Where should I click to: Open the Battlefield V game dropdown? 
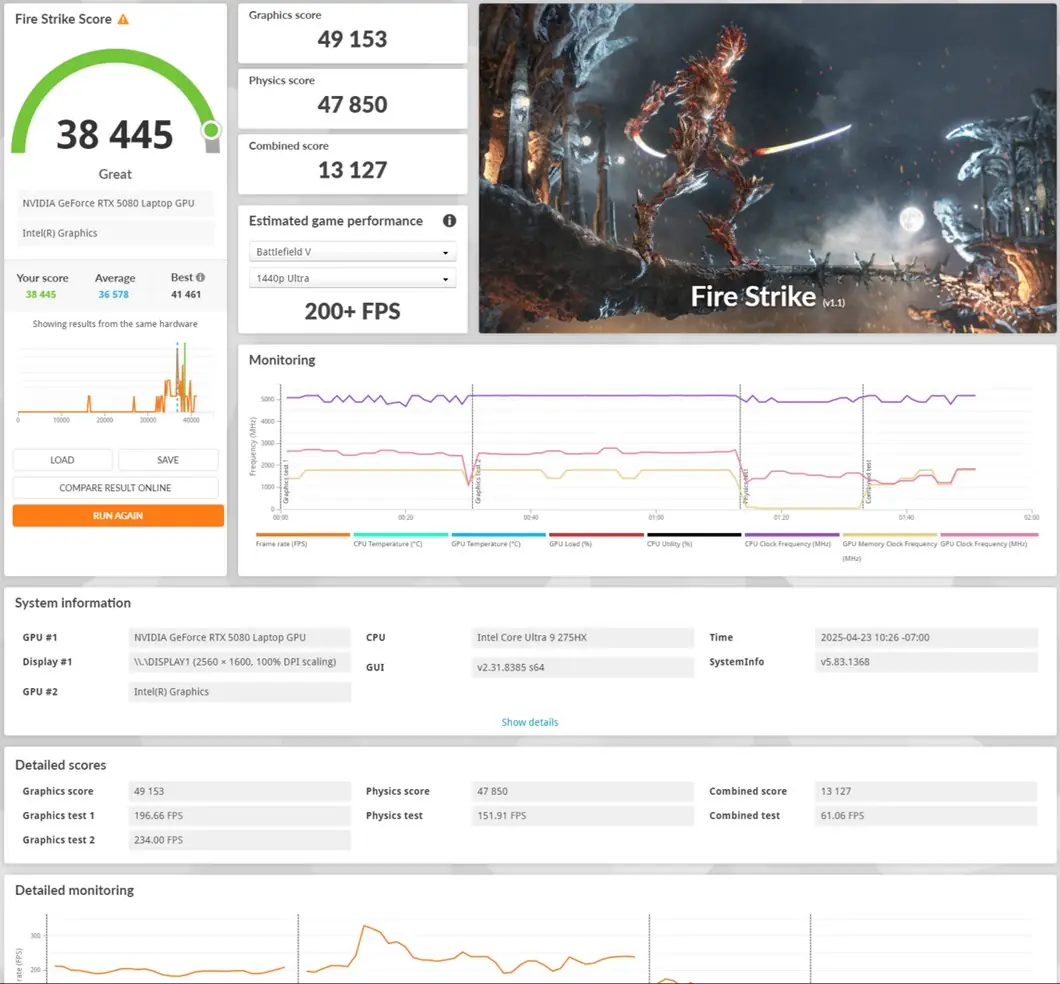click(x=352, y=252)
